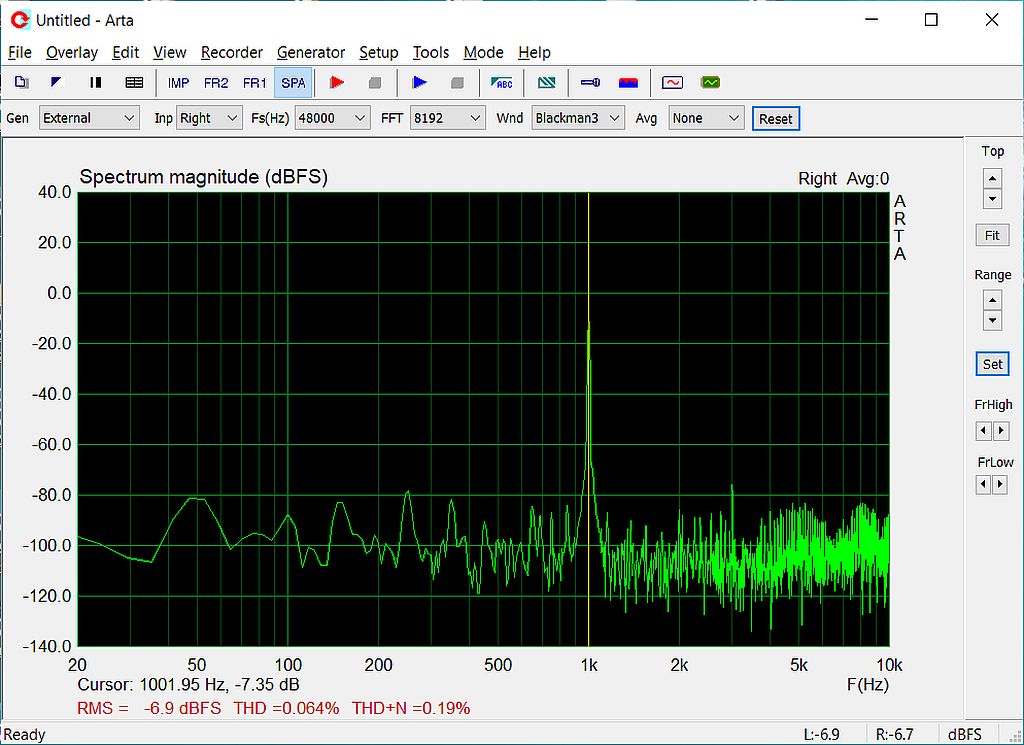Select SPA spectrum analyzer mode

293,83
